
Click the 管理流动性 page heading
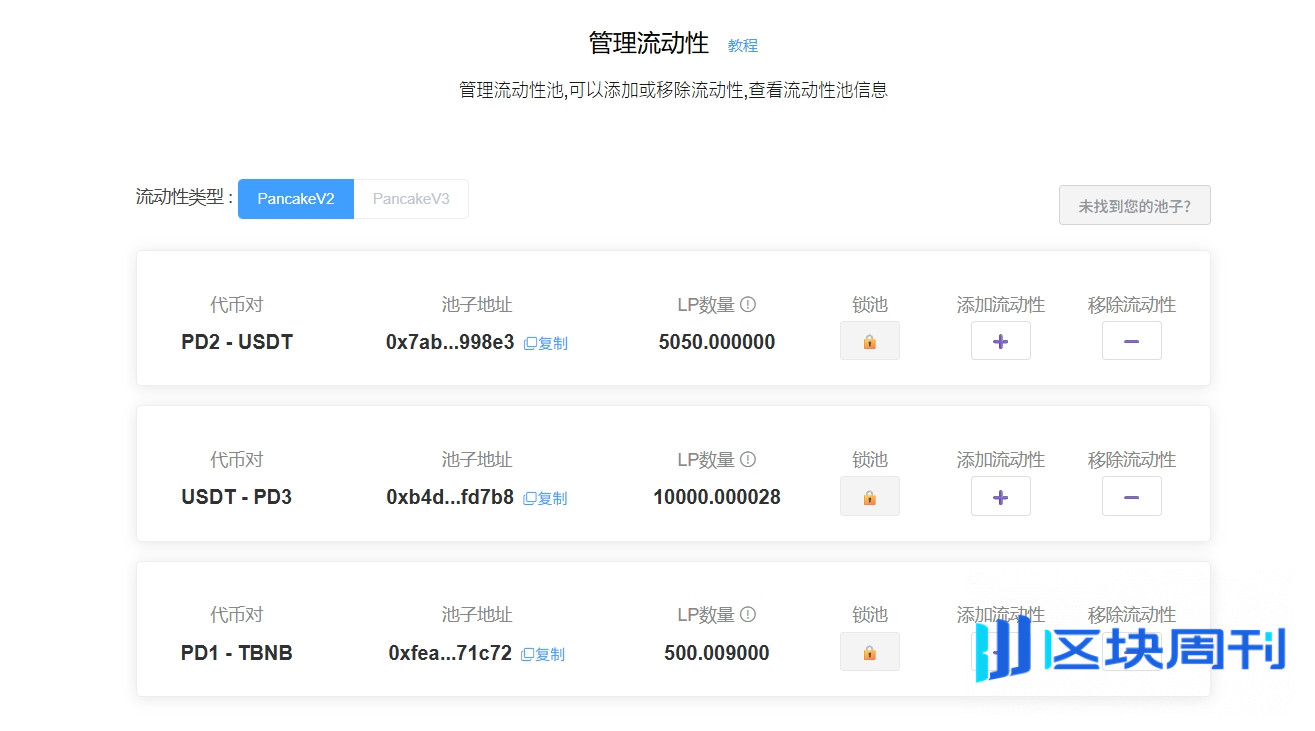(x=649, y=43)
